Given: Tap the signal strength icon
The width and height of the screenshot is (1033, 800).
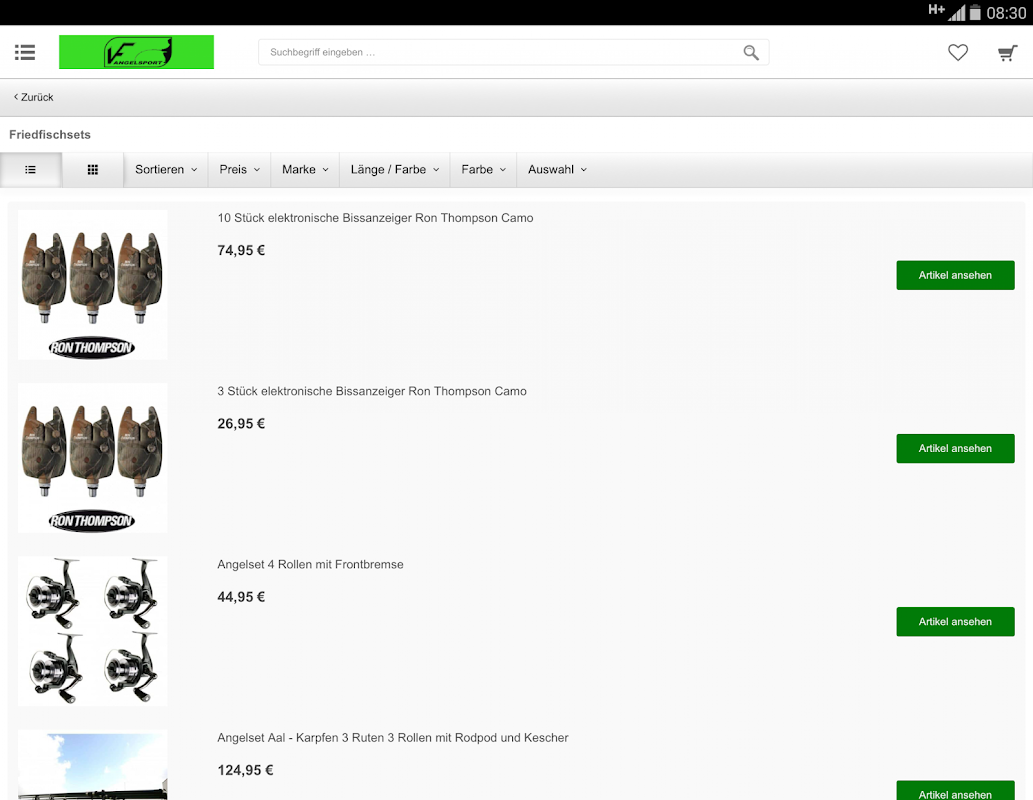Looking at the screenshot, I should coord(957,13).
